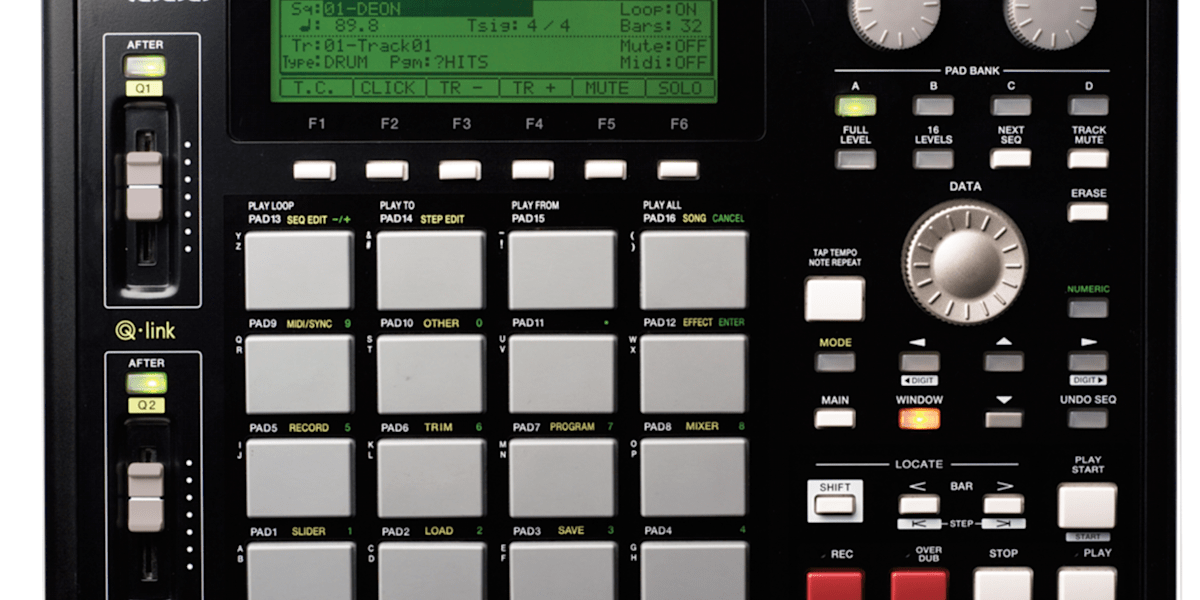Screen dimensions: 1200x600
Task: Tap the PAD16 SONG pad
Action: 694,270
